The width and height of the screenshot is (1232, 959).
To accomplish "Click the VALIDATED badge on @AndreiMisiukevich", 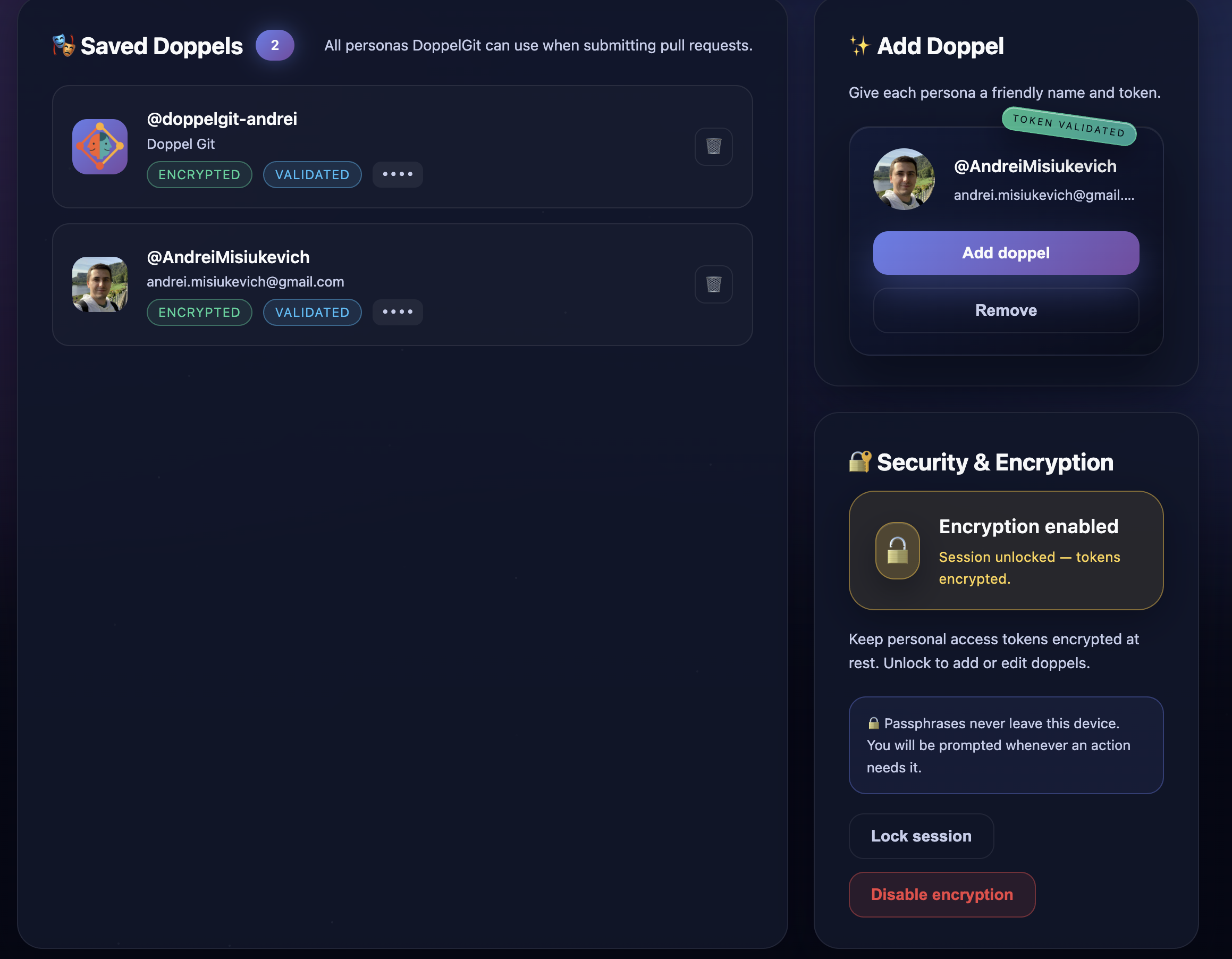I will [312, 312].
